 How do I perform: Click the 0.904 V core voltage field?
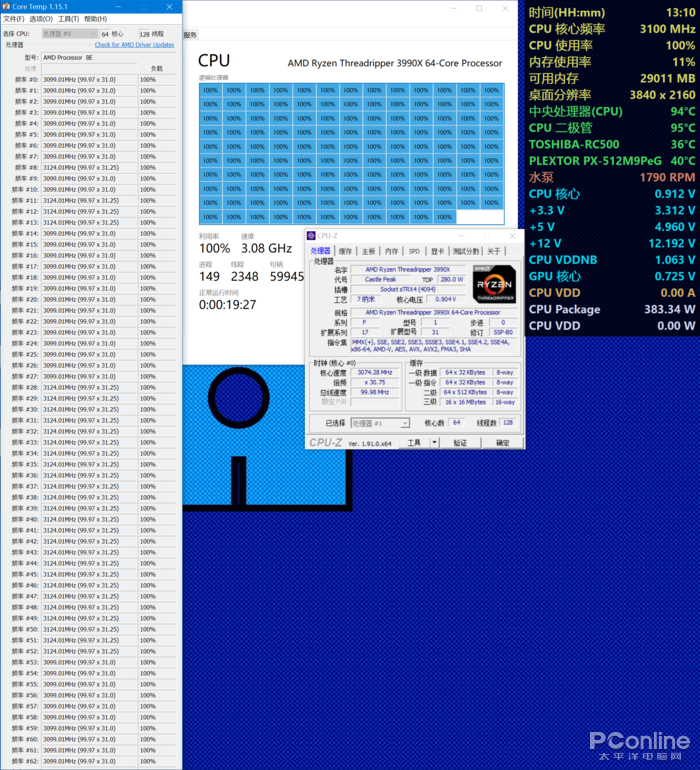pyautogui.click(x=446, y=299)
